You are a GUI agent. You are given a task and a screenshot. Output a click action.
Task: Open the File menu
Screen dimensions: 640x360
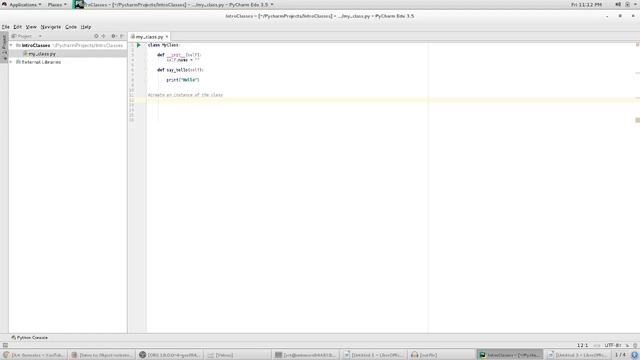[6, 27]
